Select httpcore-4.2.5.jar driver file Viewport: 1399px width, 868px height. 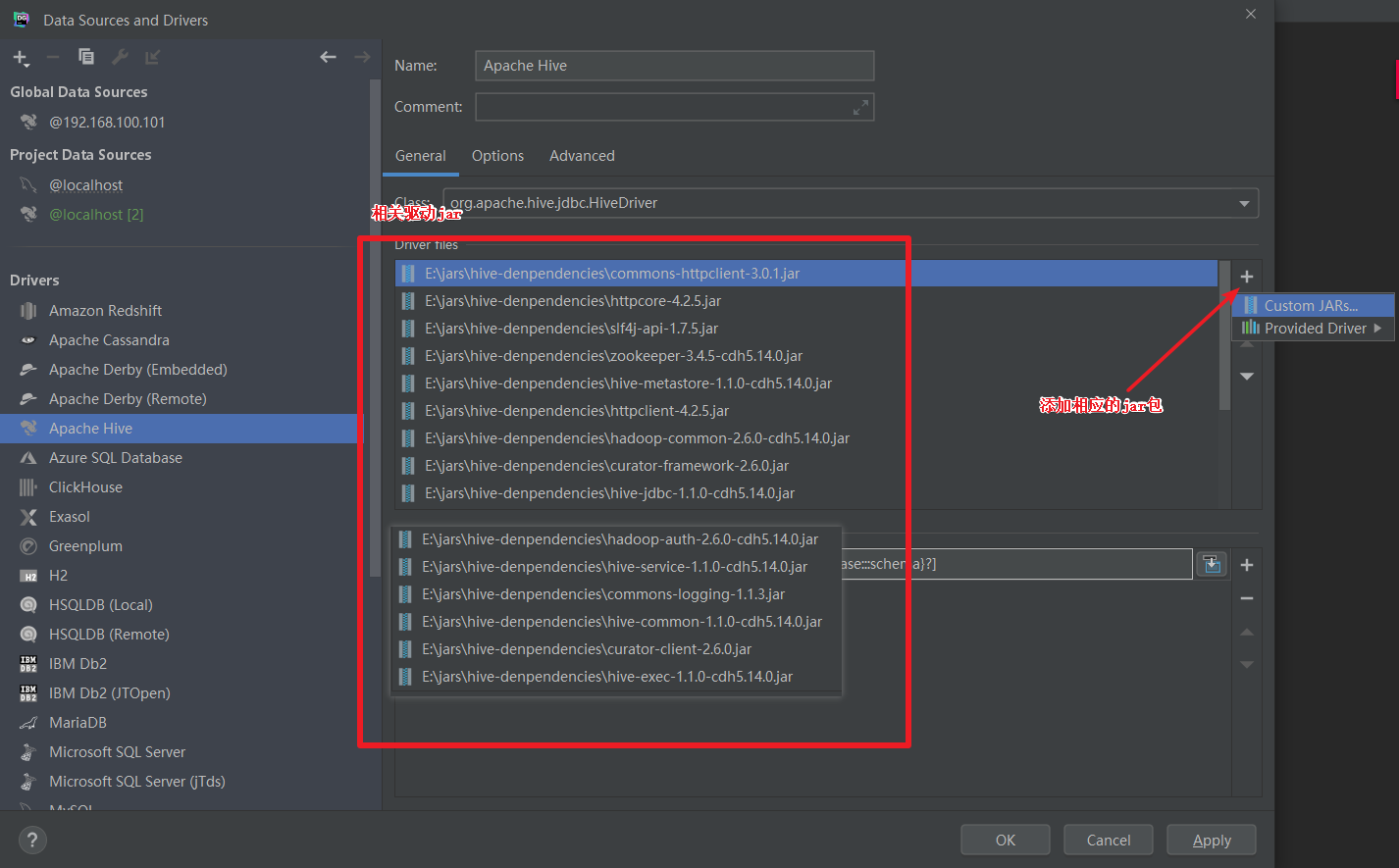point(806,301)
